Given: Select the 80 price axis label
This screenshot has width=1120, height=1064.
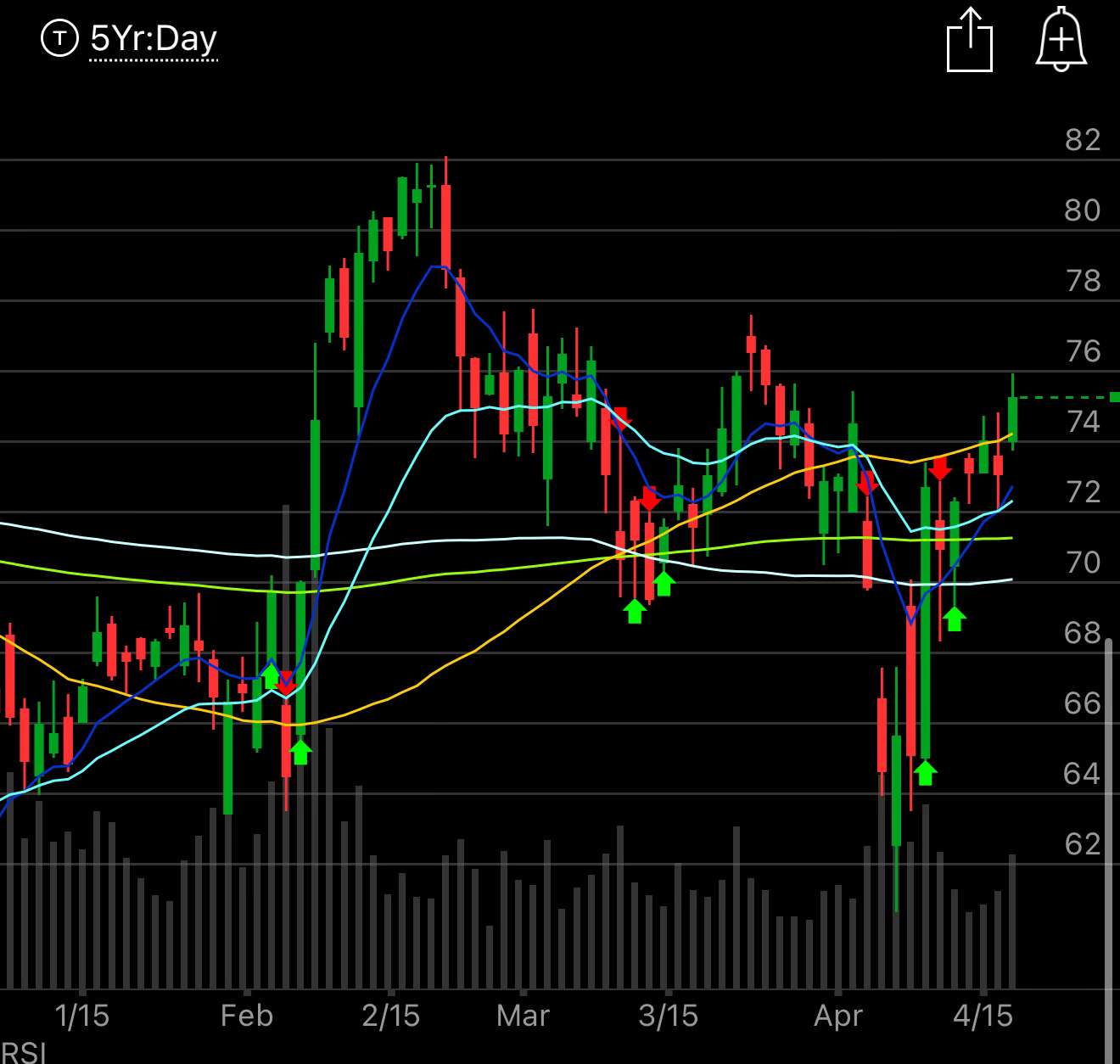Looking at the screenshot, I should (1082, 210).
